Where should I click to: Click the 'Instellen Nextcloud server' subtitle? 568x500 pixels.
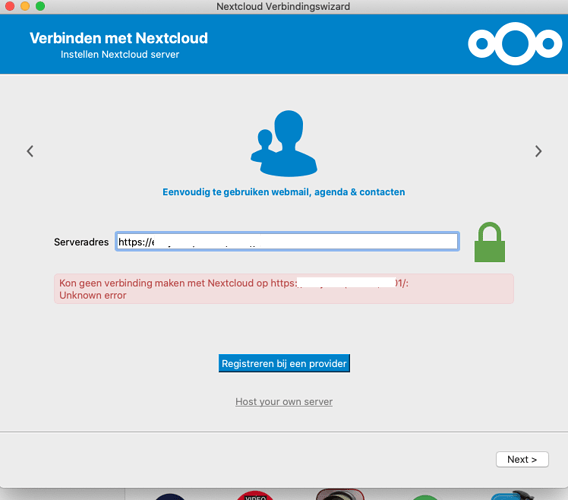120,54
